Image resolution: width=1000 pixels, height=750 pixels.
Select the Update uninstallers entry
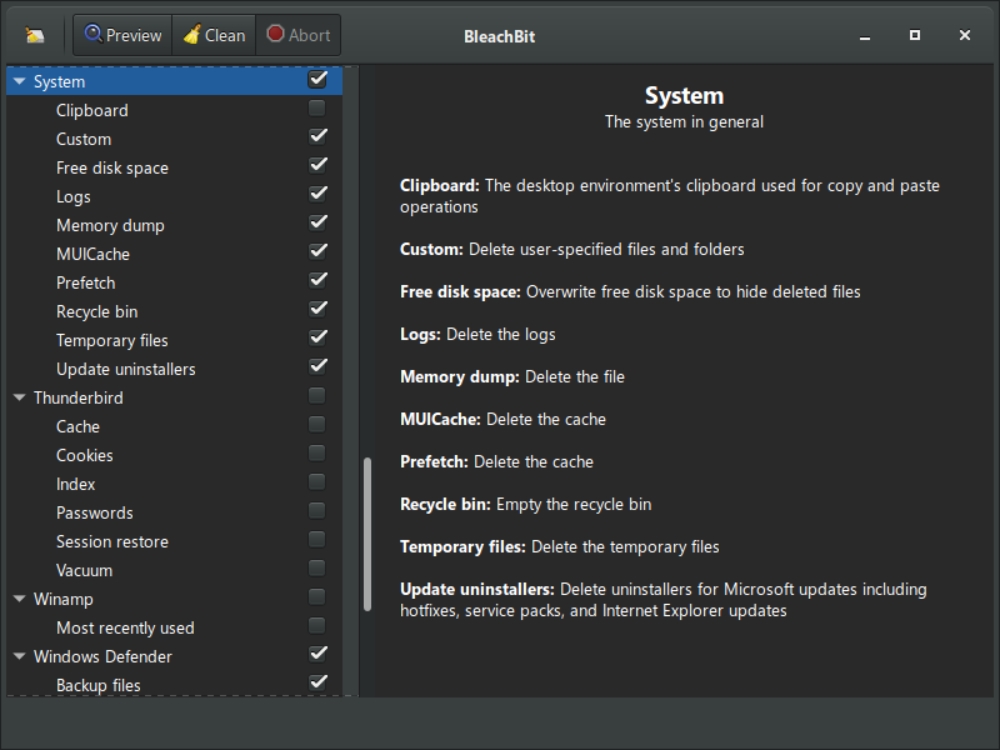126,369
